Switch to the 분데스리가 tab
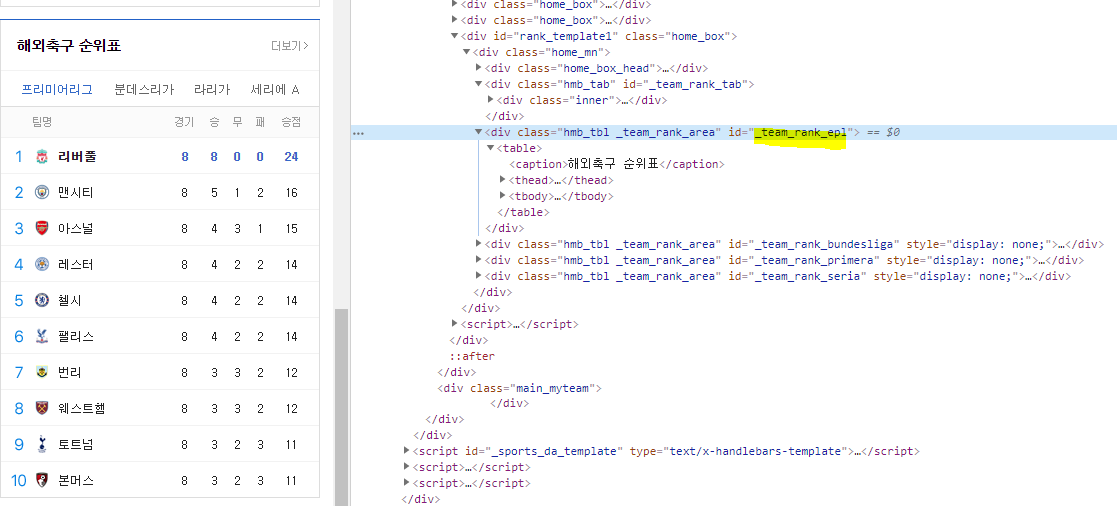This screenshot has height=506, width=1117. click(144, 90)
